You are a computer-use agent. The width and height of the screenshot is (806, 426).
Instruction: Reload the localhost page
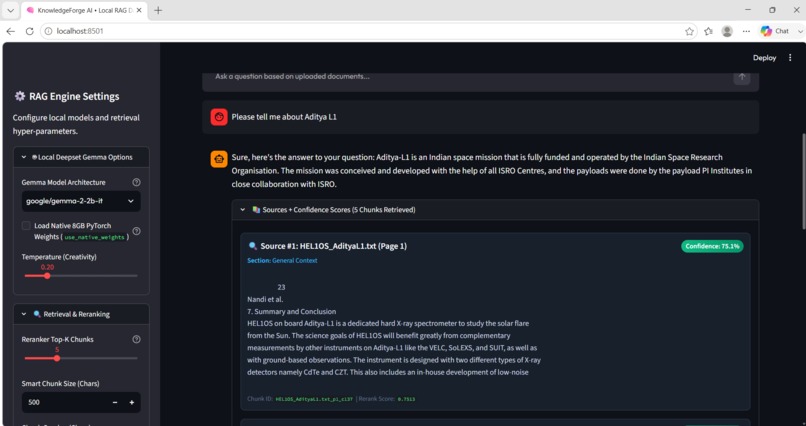(x=29, y=31)
